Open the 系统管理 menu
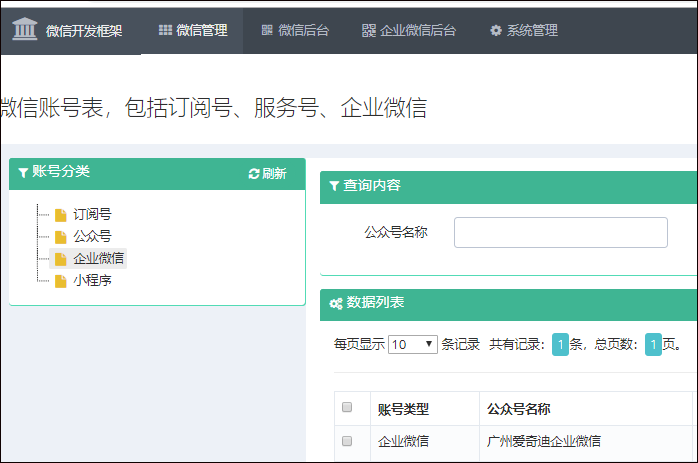Viewport: 698px width, 463px height. 523,30
